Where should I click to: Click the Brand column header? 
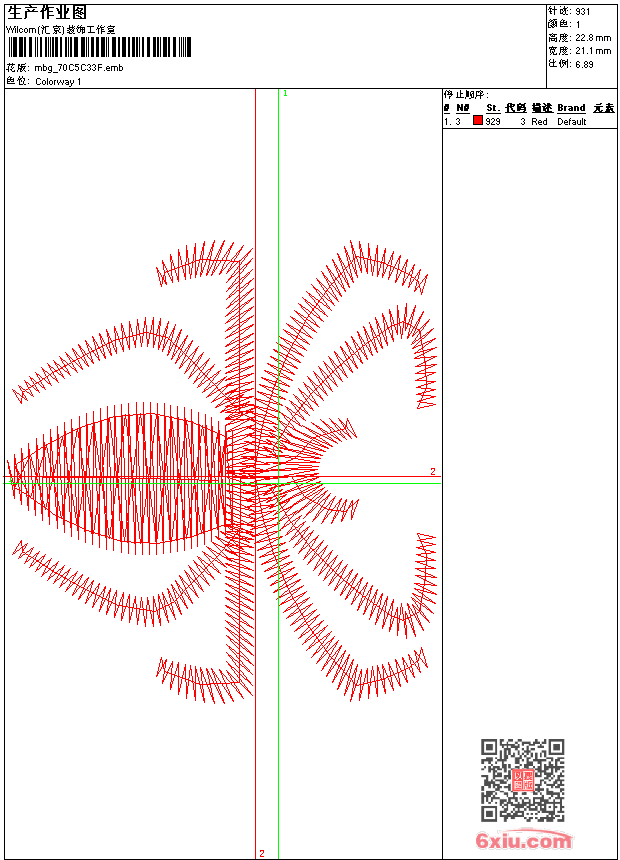(x=571, y=108)
